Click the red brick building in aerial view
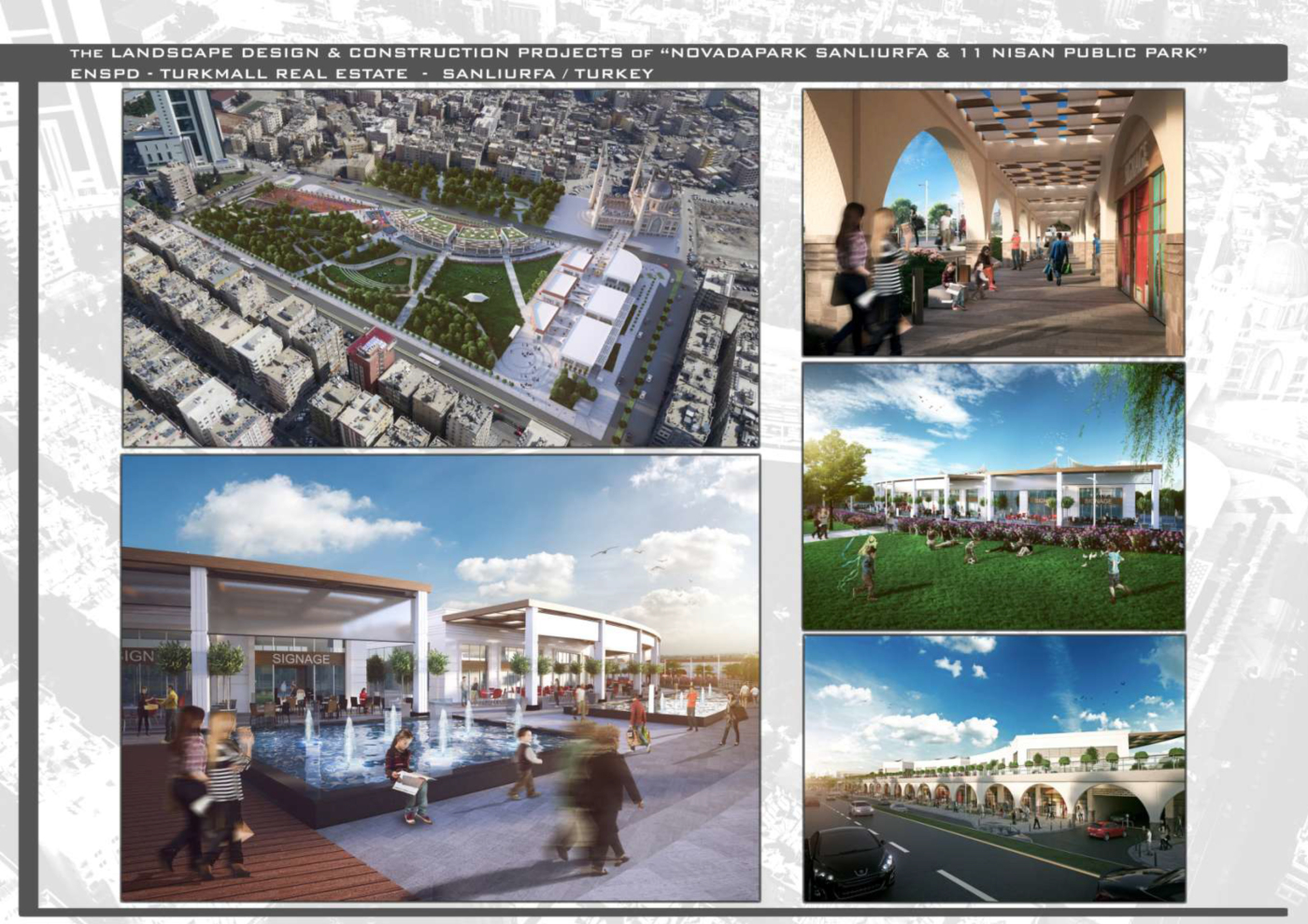Image resolution: width=1308 pixels, height=924 pixels. pyautogui.click(x=372, y=358)
